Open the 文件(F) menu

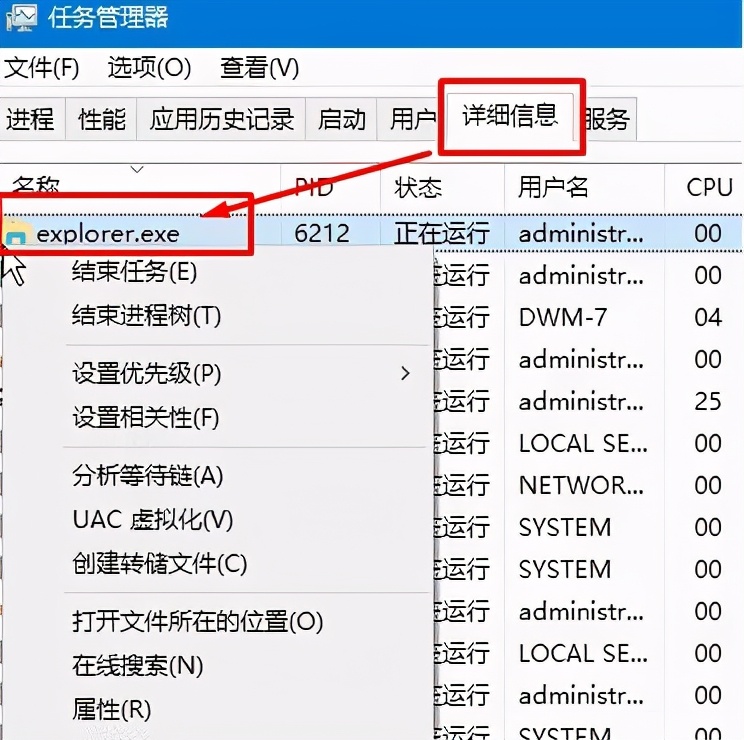tap(42, 68)
